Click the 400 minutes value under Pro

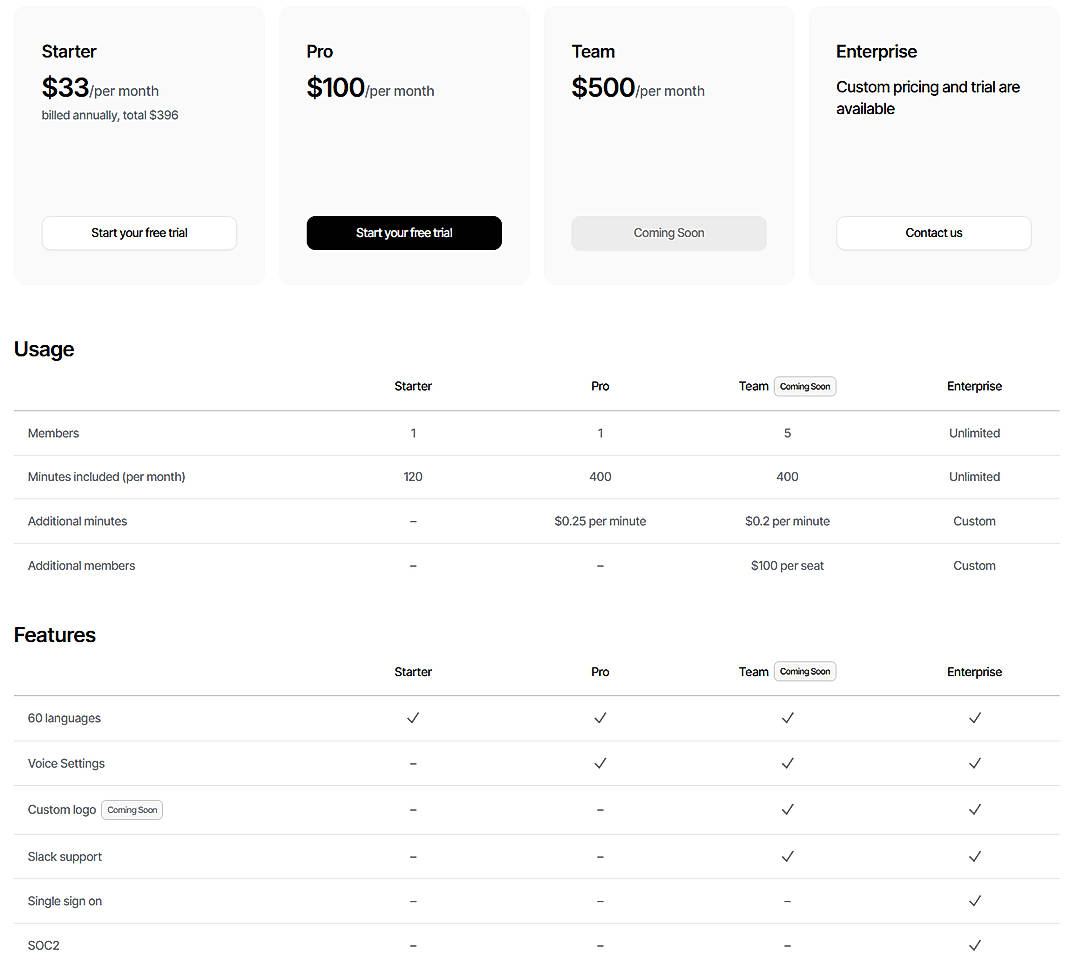pos(600,477)
